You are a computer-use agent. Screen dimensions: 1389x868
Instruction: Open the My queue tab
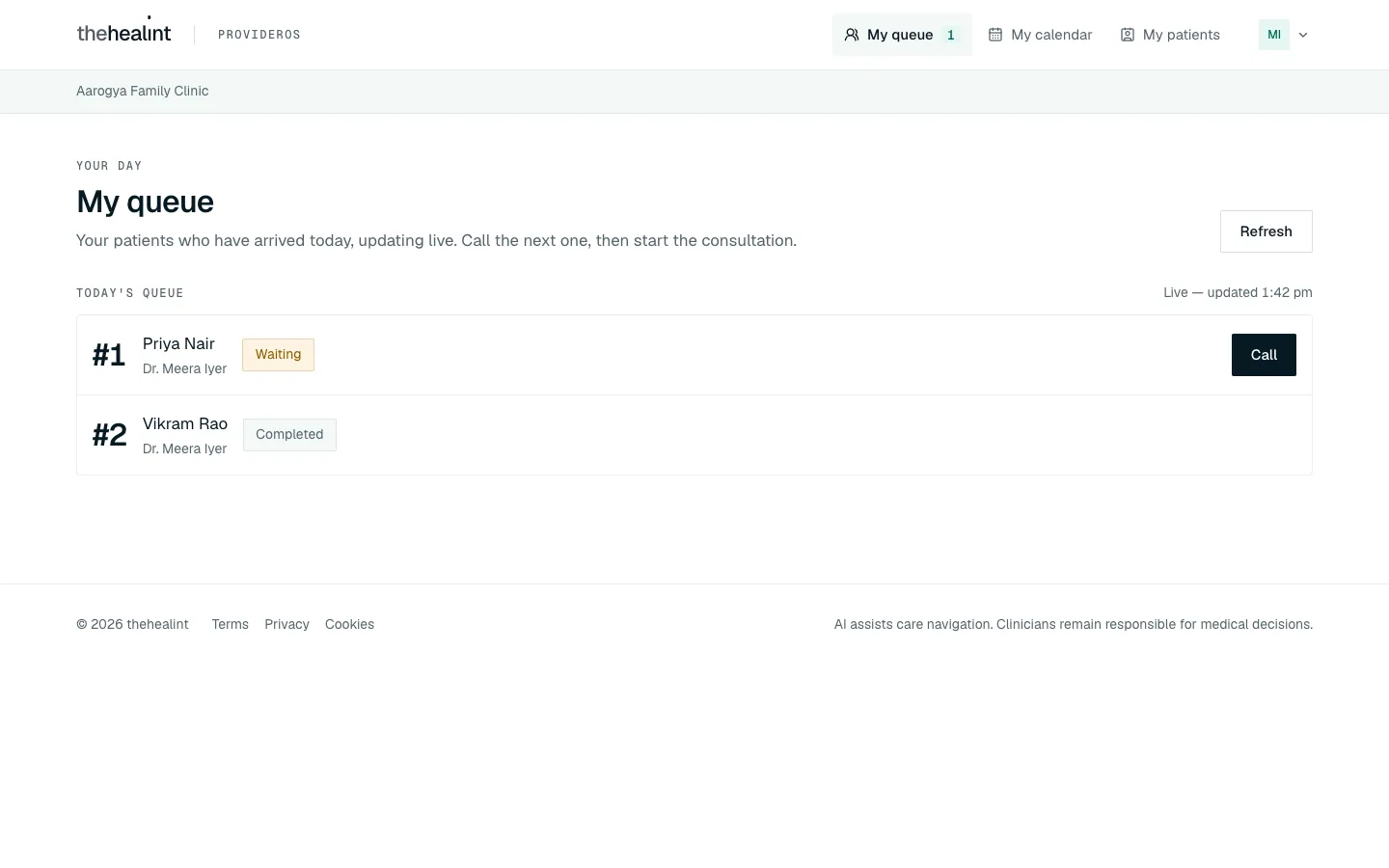click(902, 35)
